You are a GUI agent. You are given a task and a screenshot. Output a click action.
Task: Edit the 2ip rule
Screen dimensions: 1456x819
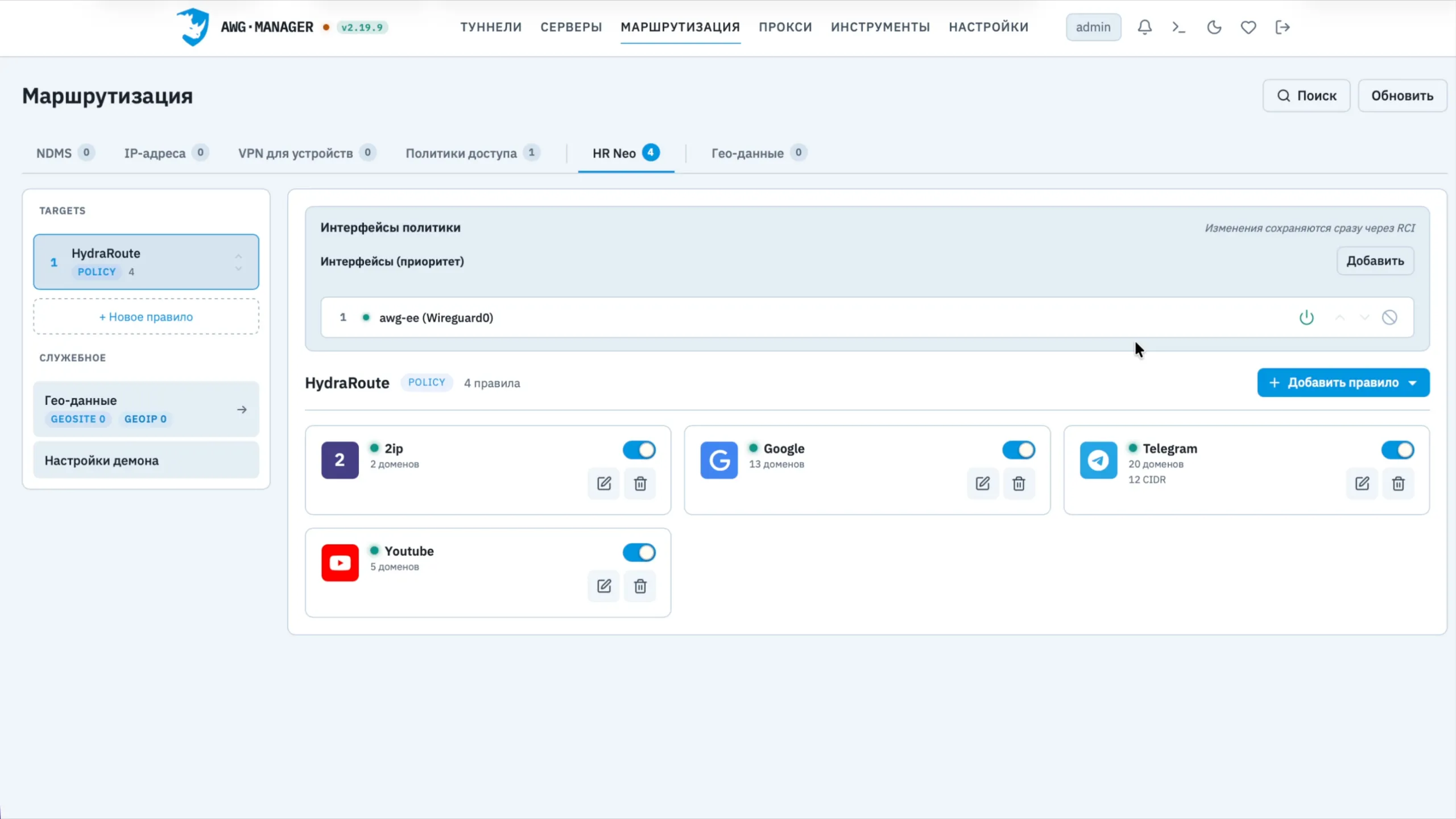604,483
